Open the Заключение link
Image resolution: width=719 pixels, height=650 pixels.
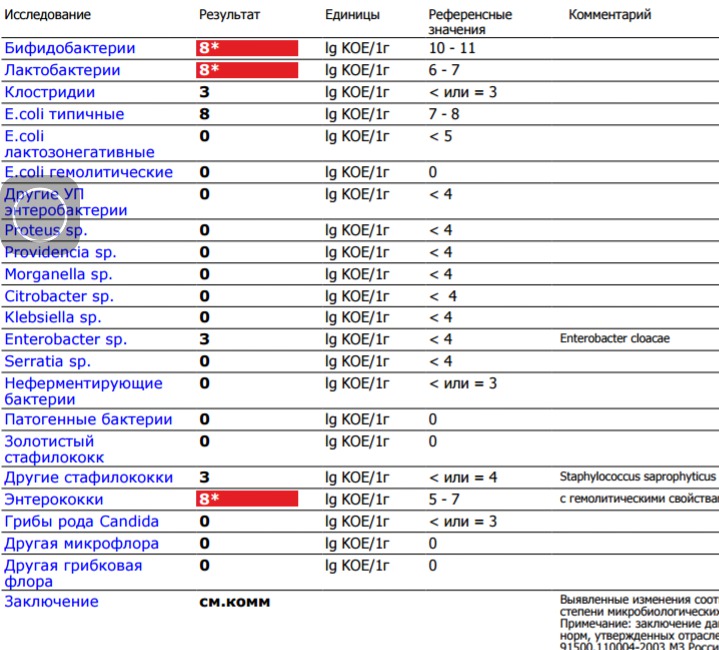pos(51,602)
